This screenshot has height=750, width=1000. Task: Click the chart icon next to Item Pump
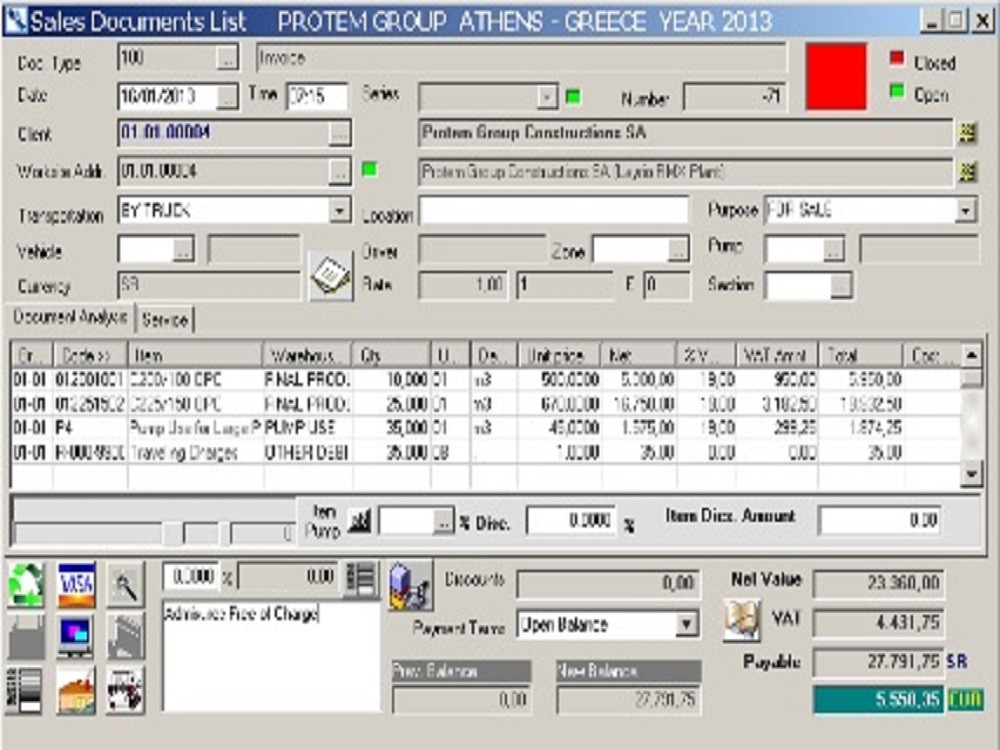(x=360, y=522)
